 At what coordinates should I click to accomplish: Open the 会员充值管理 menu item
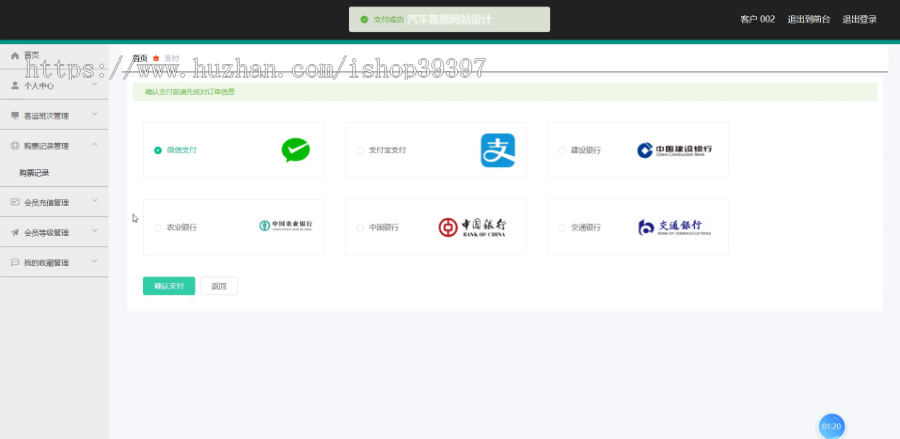pyautogui.click(x=54, y=202)
